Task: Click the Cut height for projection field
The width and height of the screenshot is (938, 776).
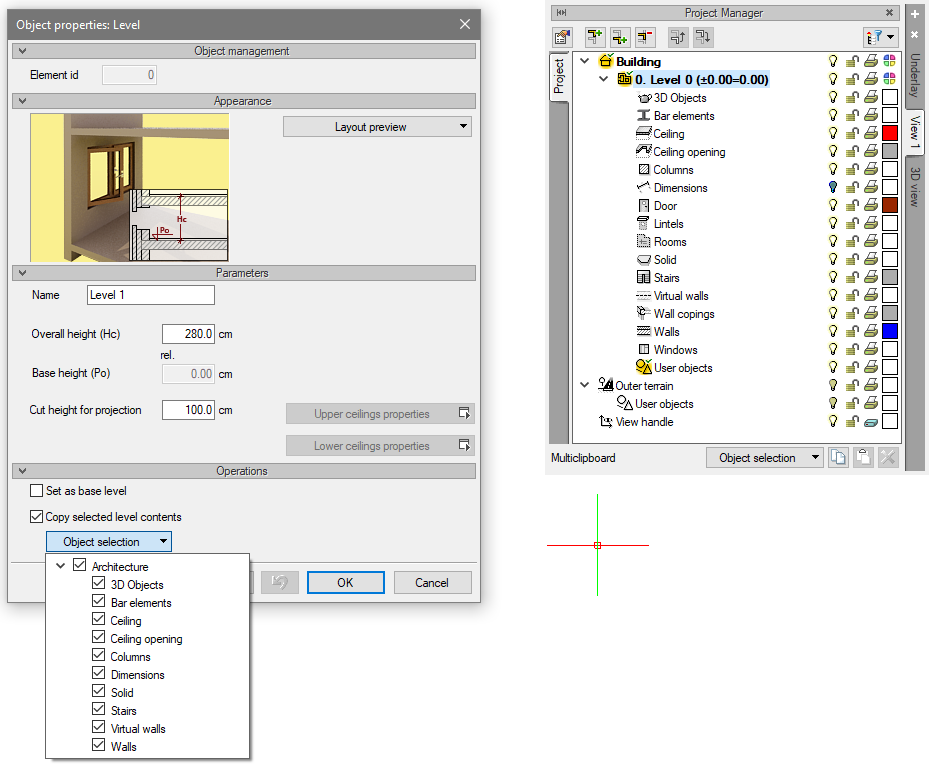Action: 188,410
